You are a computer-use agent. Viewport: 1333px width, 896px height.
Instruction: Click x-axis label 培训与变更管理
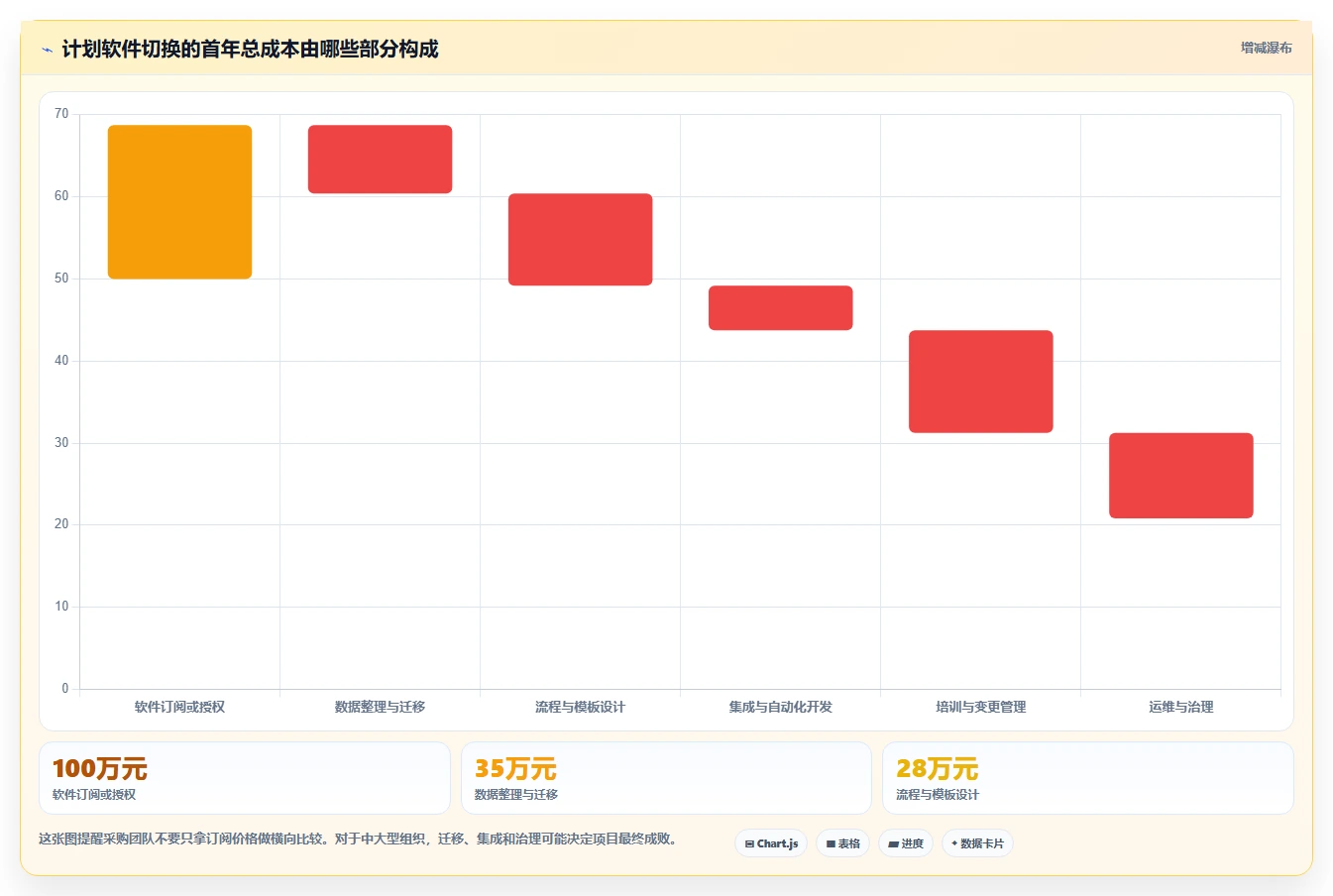980,707
